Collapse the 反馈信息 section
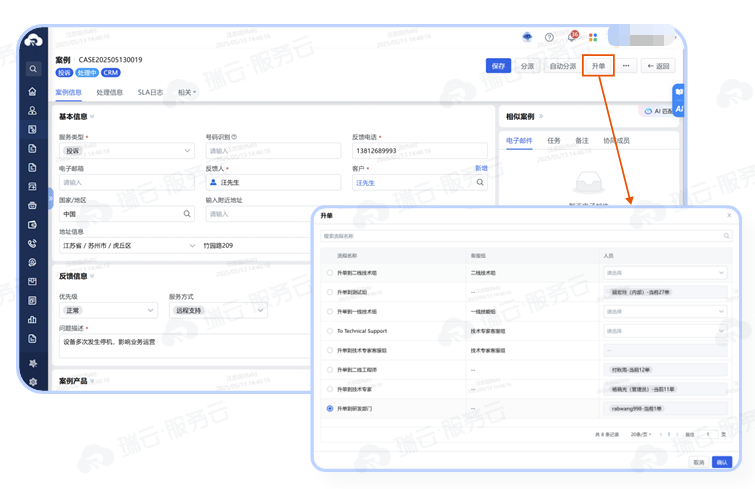The width and height of the screenshot is (755, 489). point(92,276)
